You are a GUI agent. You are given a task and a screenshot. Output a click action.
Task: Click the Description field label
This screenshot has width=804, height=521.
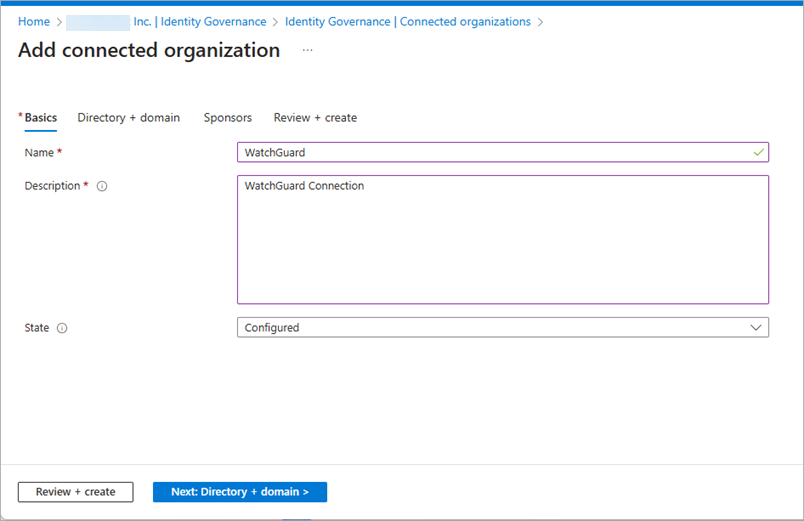tap(52, 186)
